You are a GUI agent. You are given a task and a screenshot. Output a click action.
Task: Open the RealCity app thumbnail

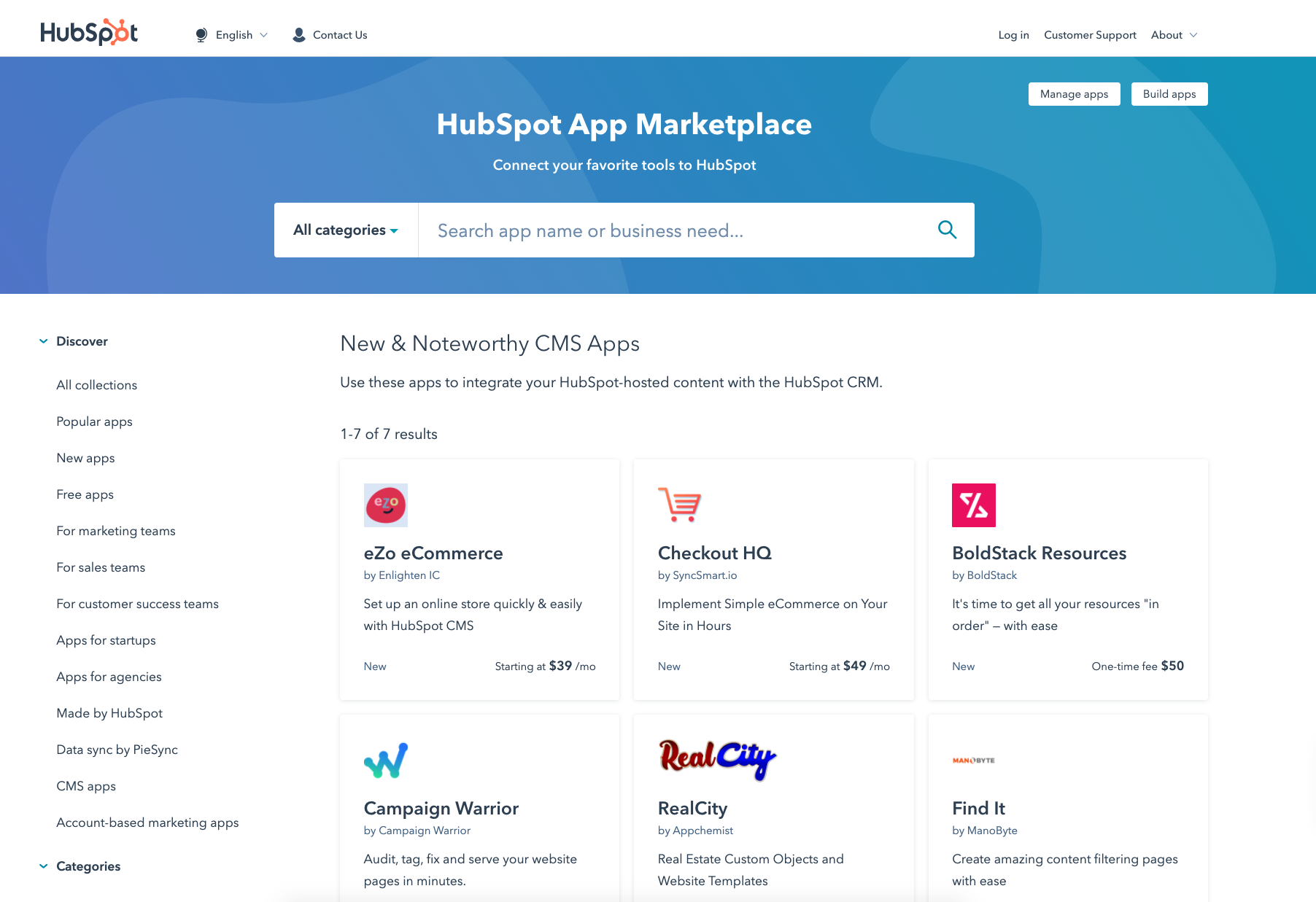[716, 760]
